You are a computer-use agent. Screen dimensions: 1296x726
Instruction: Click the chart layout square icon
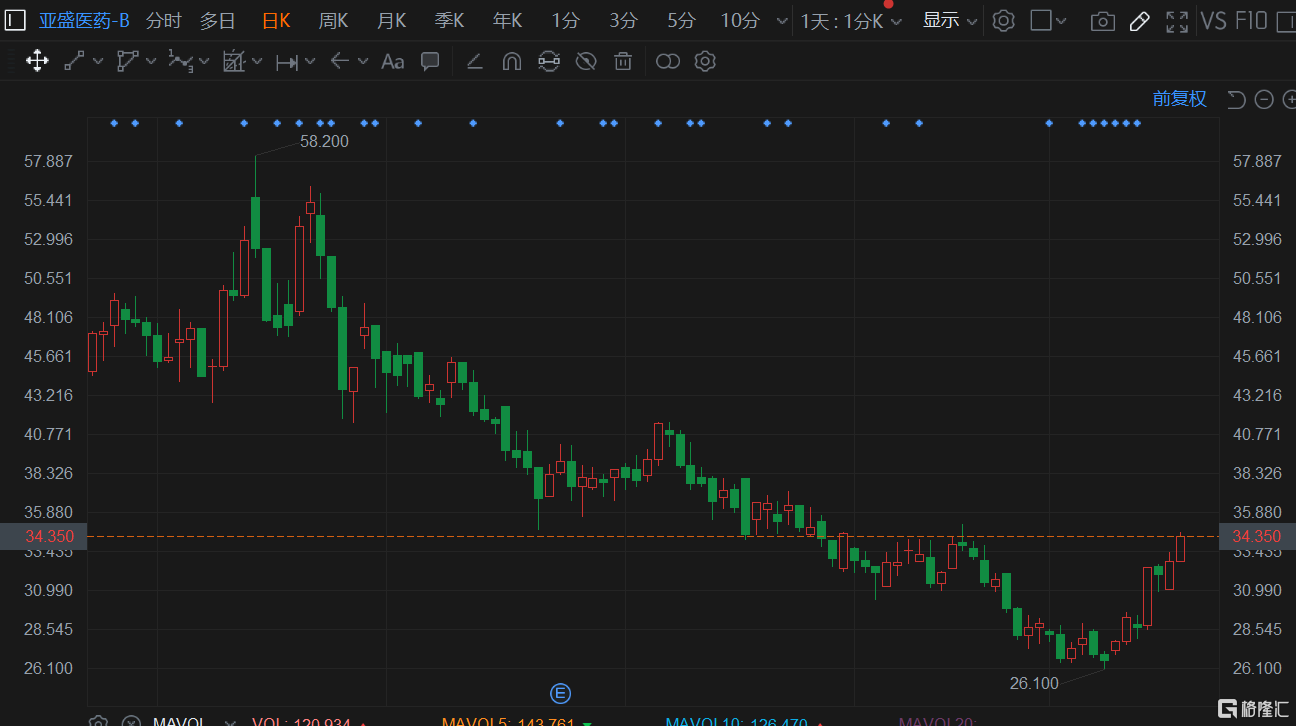coord(1041,20)
